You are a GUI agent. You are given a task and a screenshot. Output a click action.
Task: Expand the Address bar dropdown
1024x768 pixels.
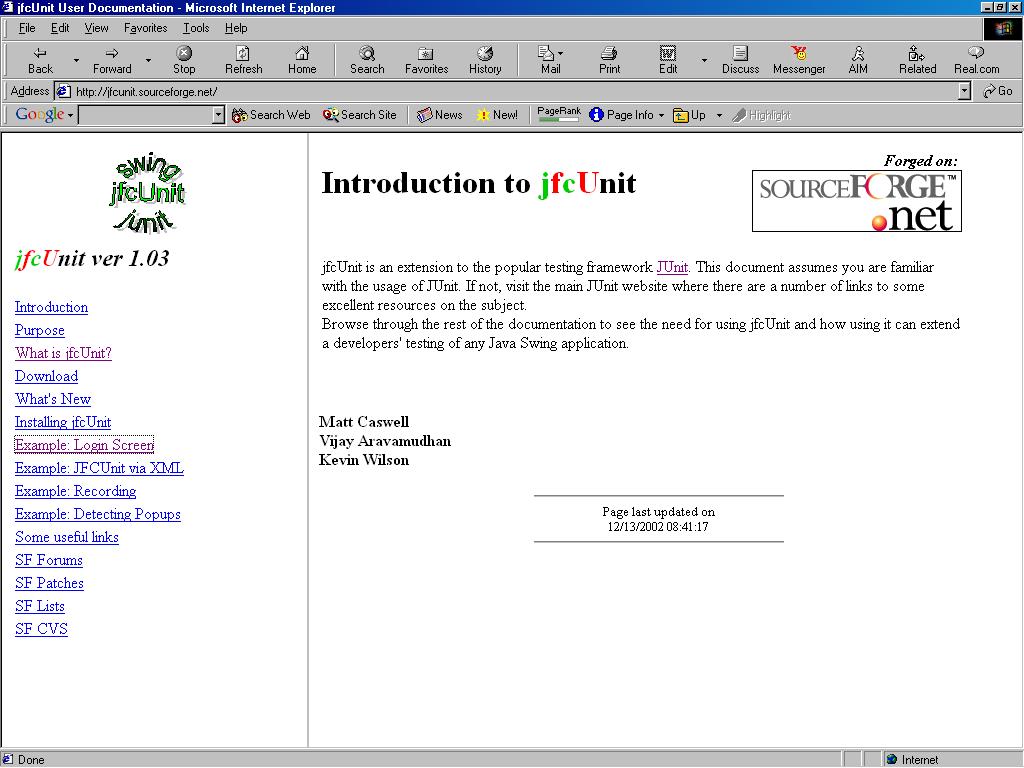pyautogui.click(x=965, y=91)
